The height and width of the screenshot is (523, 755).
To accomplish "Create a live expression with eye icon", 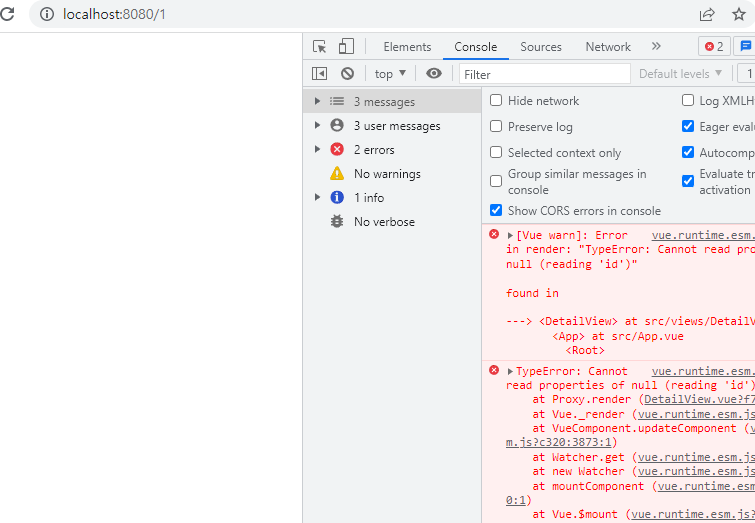I will [x=434, y=73].
